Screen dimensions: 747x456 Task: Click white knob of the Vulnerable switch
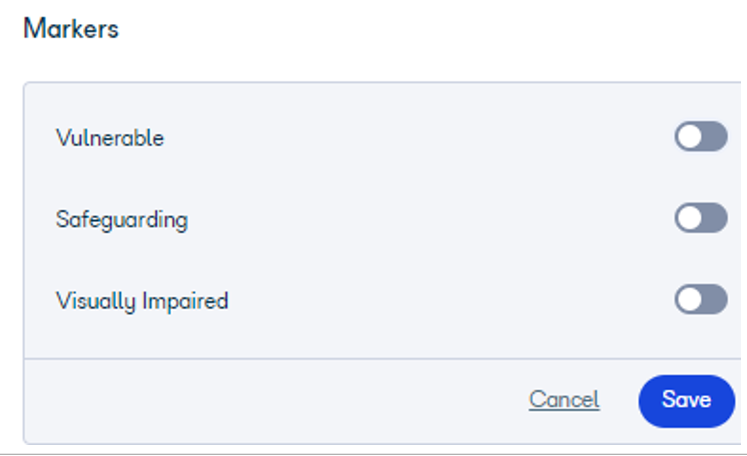pyautogui.click(x=689, y=136)
